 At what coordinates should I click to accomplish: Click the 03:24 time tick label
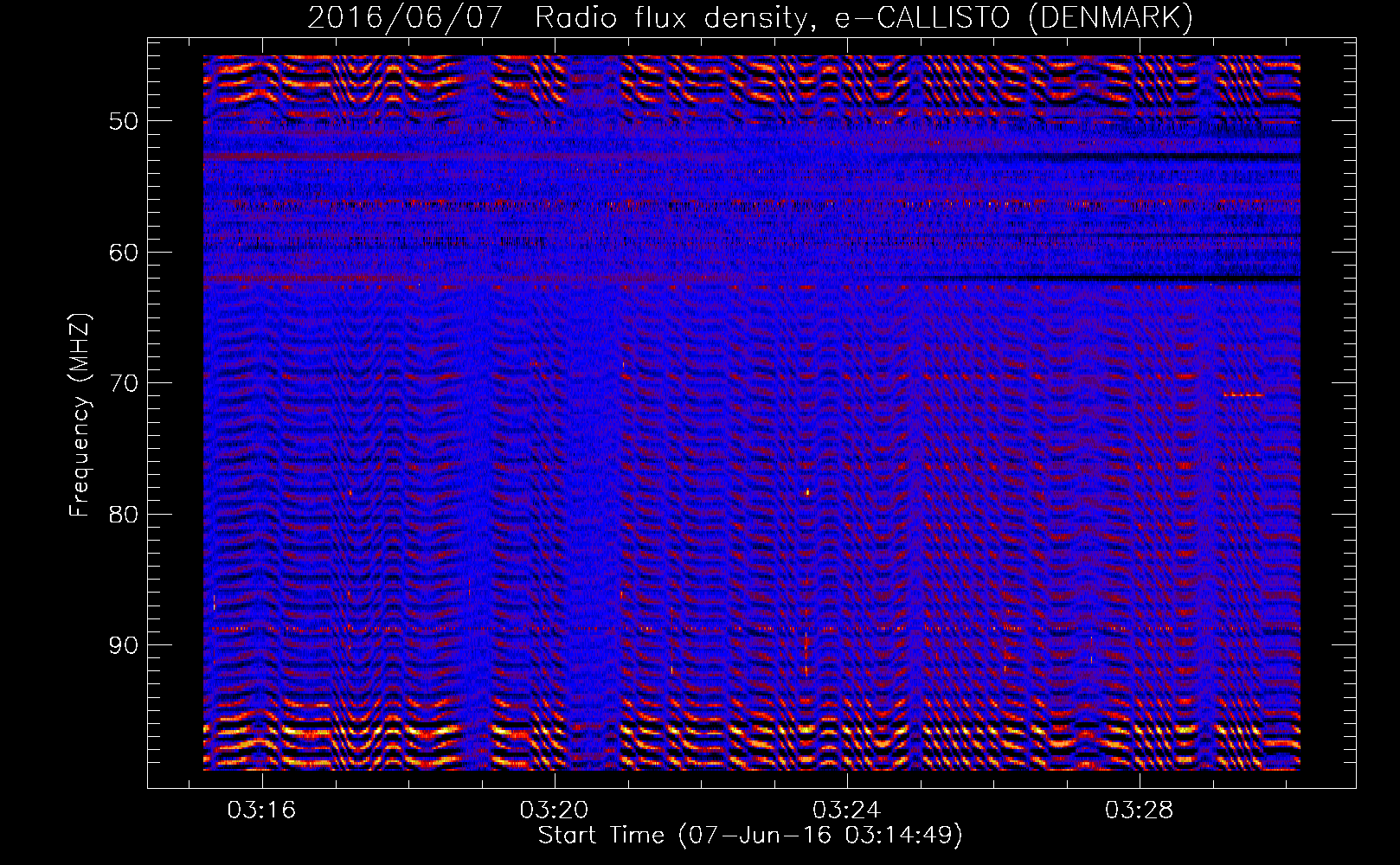click(x=846, y=810)
